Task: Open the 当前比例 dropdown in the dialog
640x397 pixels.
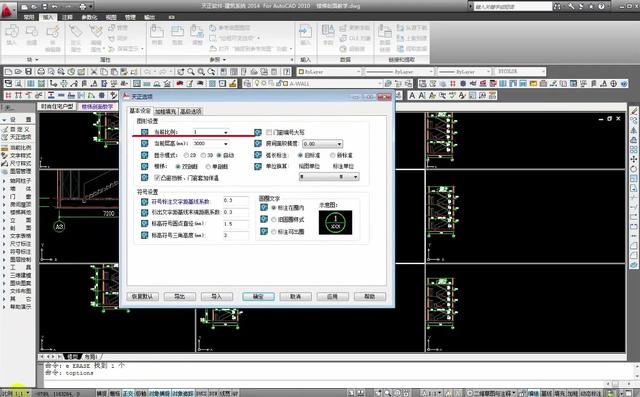Action: point(226,132)
